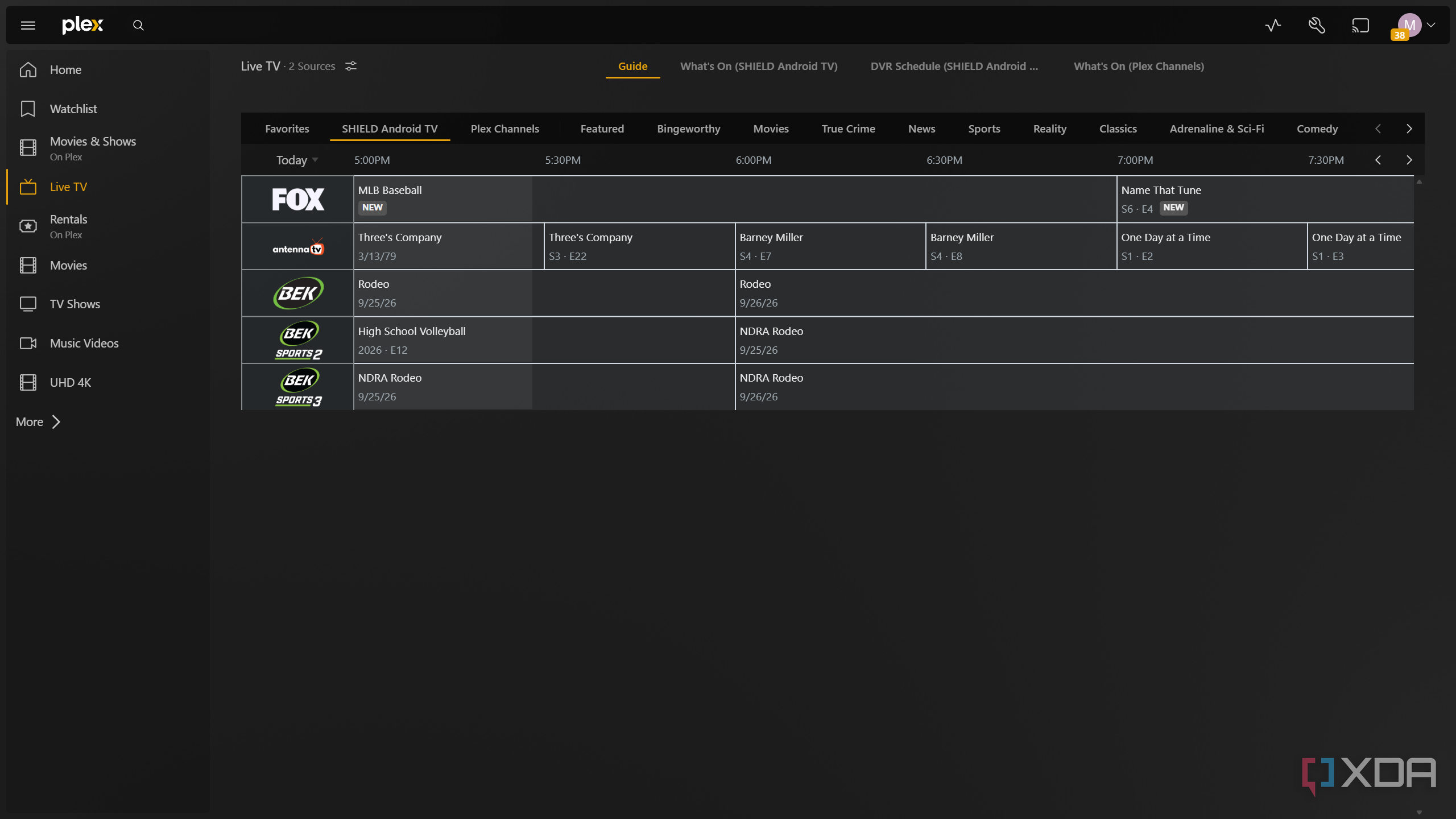The width and height of the screenshot is (1456, 819).
Task: Click the Antenna TV channel logo
Action: pos(298,246)
